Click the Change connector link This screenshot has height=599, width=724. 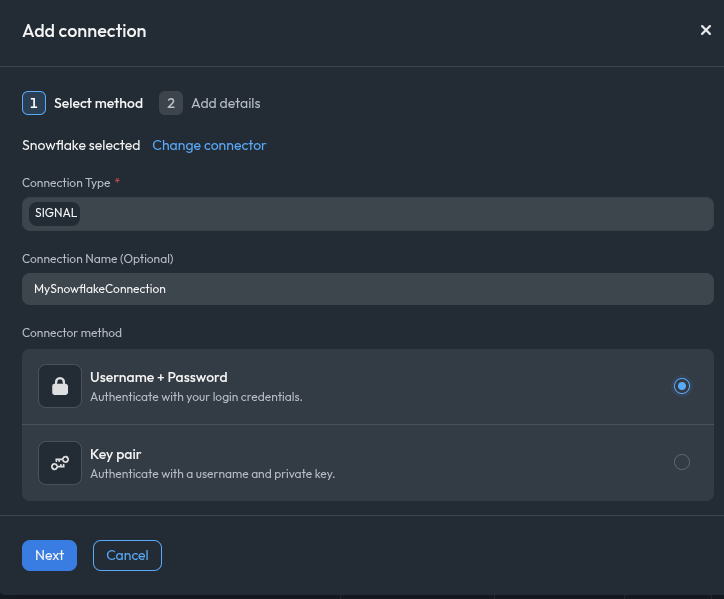click(x=209, y=145)
